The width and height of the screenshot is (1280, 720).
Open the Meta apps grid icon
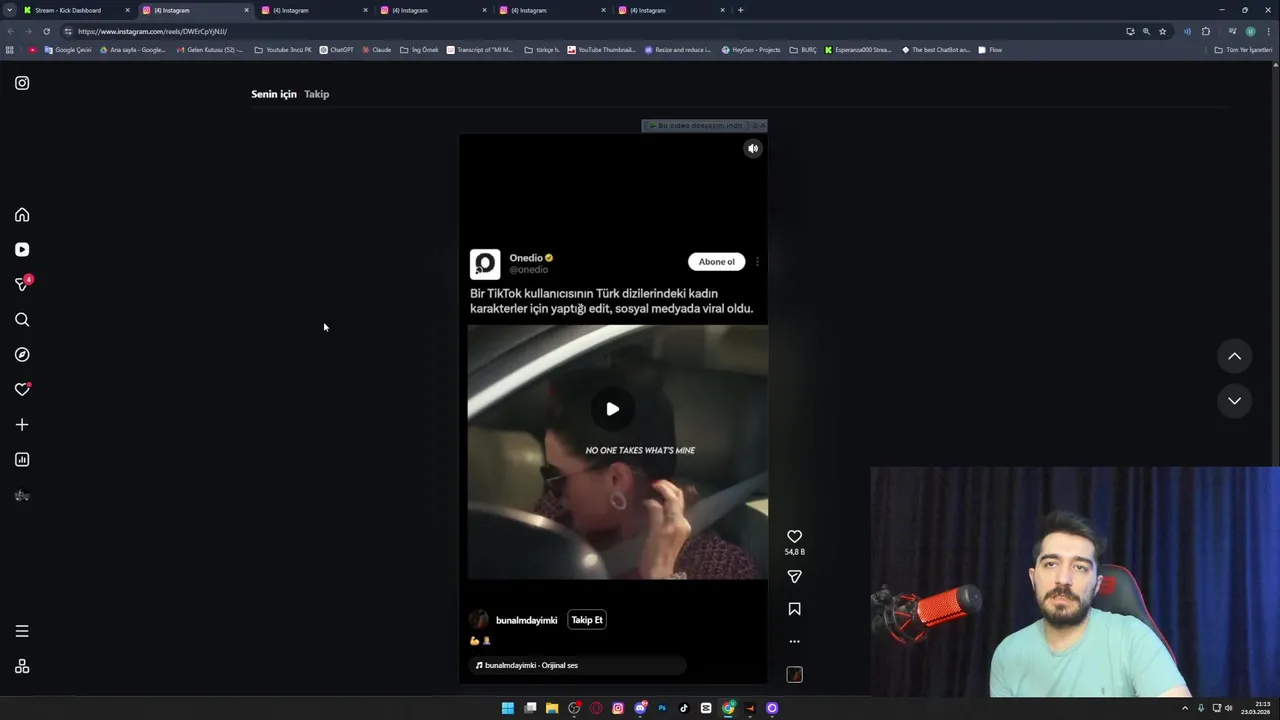click(22, 667)
